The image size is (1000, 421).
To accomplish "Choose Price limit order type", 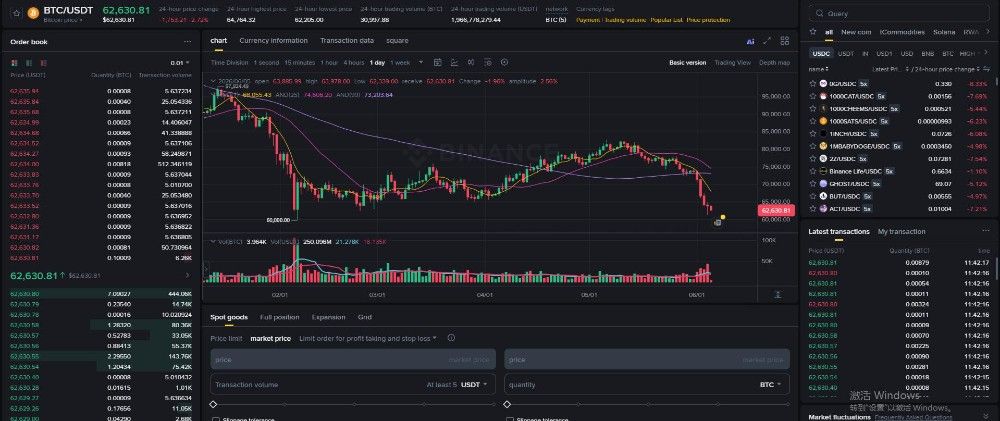I will [226, 338].
